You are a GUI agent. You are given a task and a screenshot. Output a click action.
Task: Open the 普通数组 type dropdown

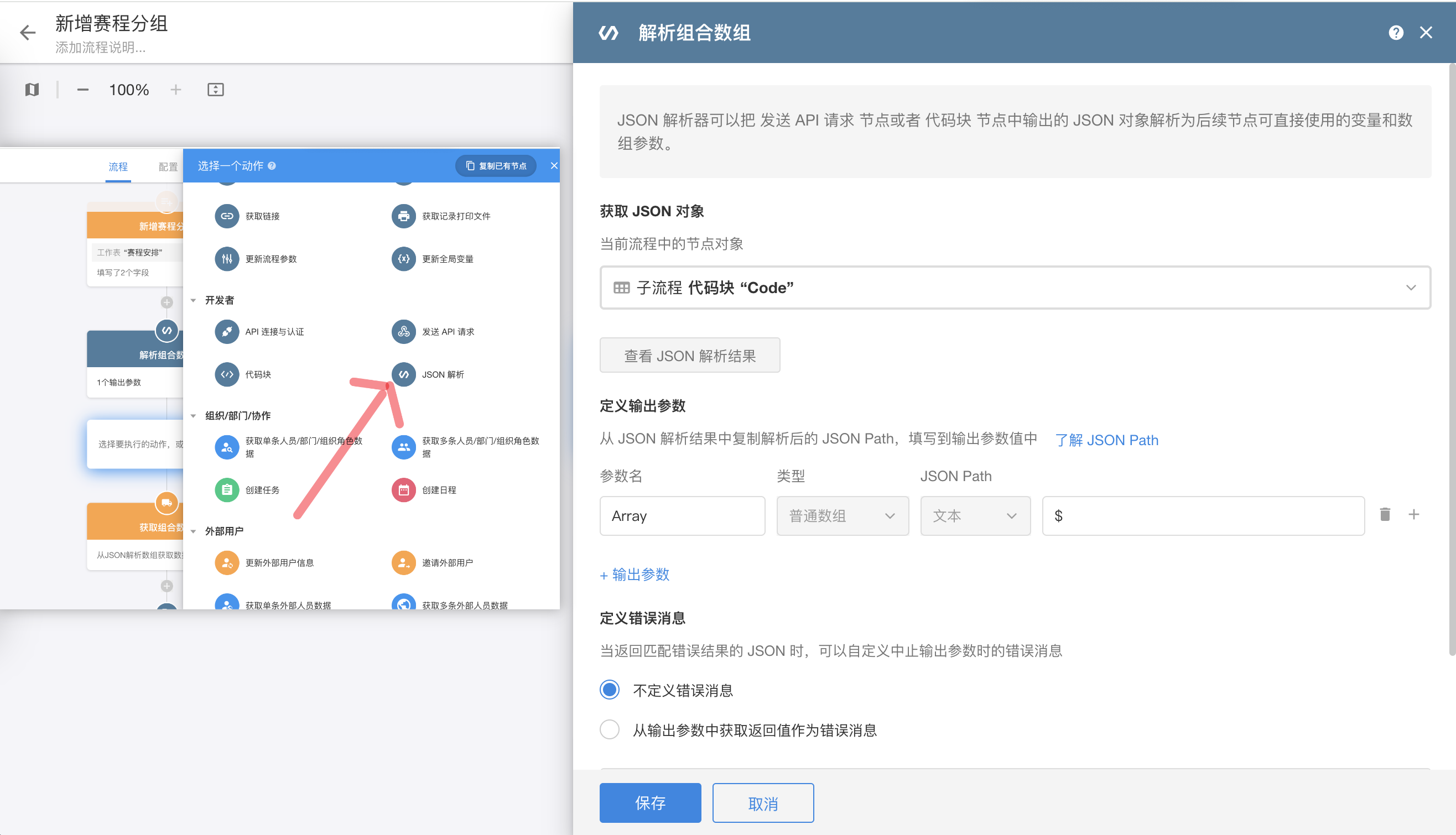[841, 515]
